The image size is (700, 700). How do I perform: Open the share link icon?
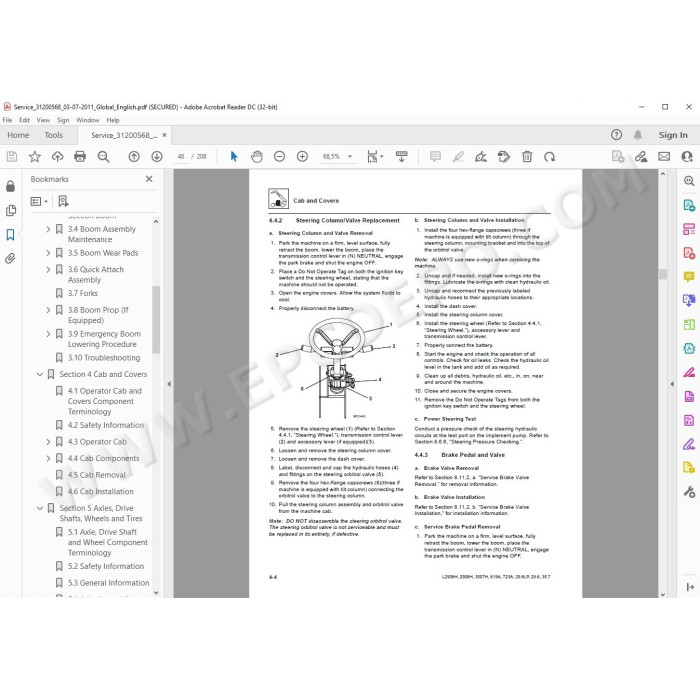[641, 157]
